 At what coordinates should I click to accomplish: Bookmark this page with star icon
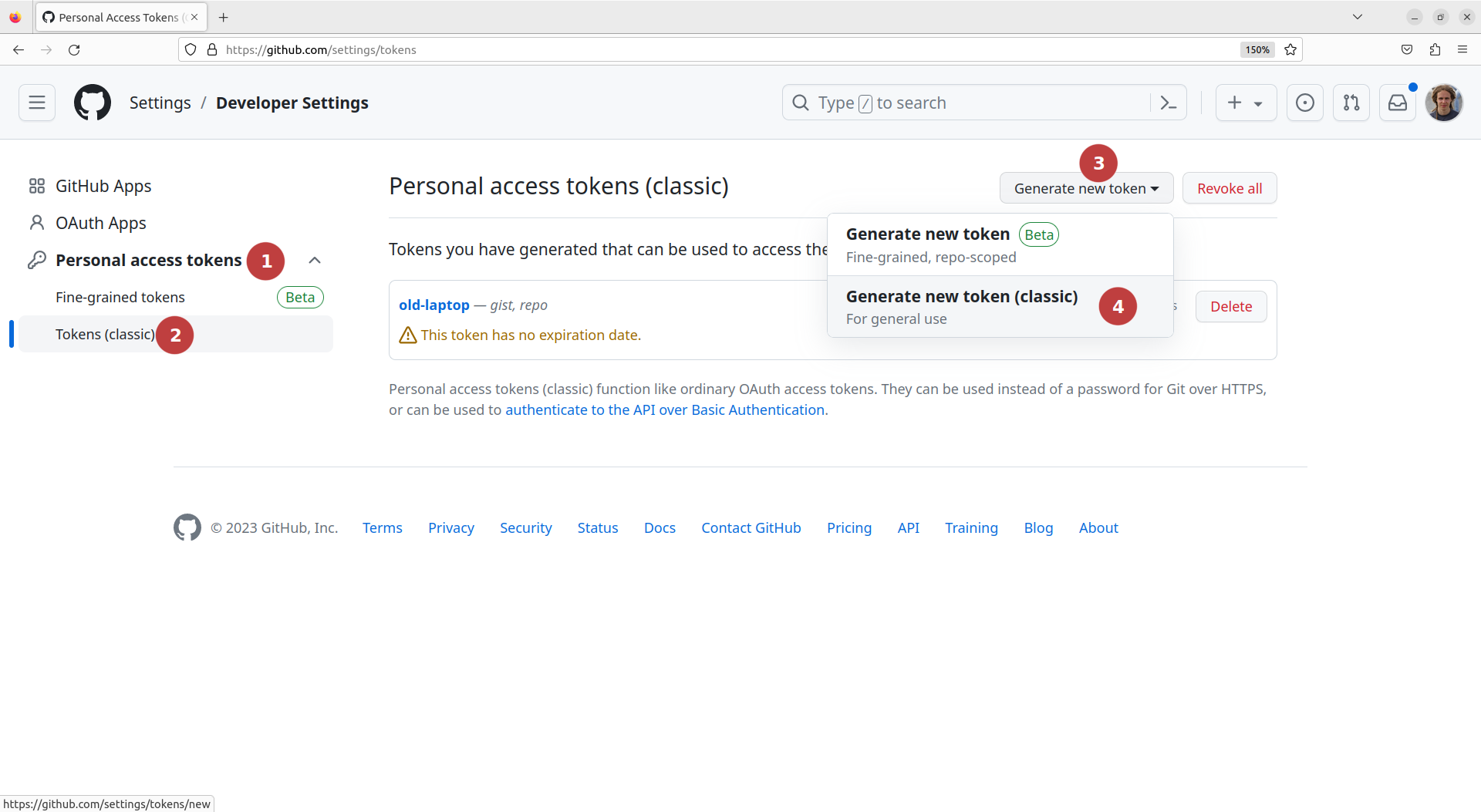[x=1290, y=49]
